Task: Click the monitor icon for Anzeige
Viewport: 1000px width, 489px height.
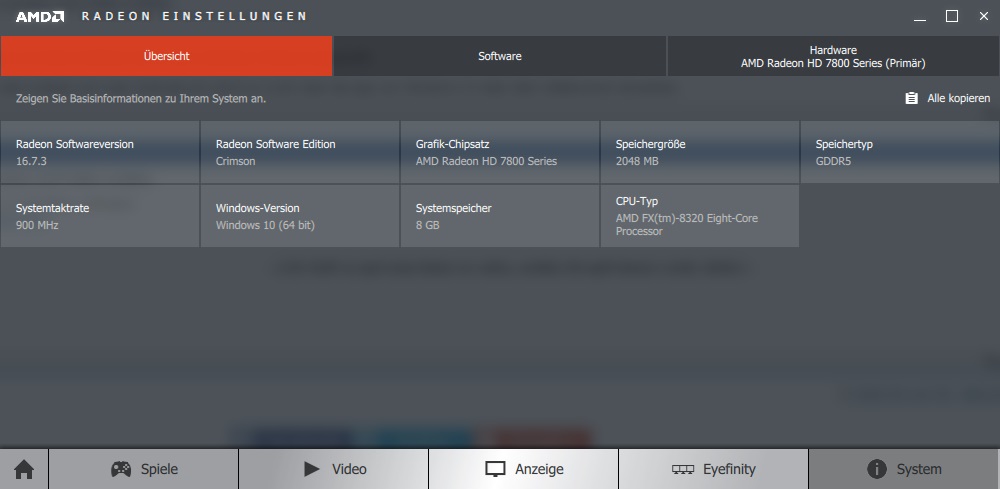Action: [x=495, y=469]
